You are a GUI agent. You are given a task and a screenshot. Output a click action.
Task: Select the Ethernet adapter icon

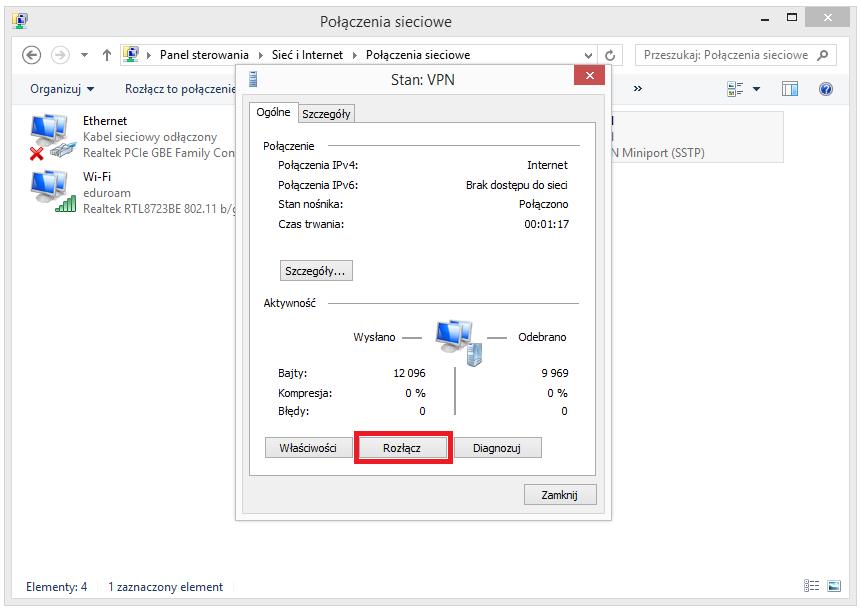[x=52, y=136]
